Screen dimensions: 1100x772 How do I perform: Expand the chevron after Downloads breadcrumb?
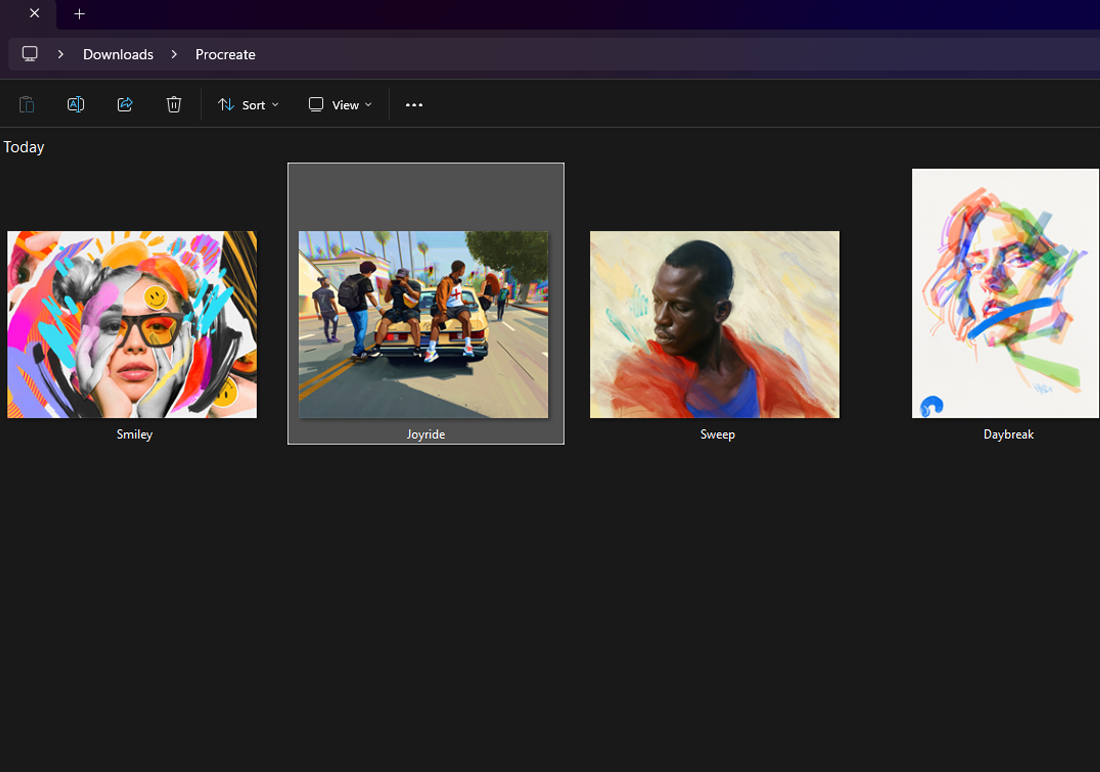174,54
